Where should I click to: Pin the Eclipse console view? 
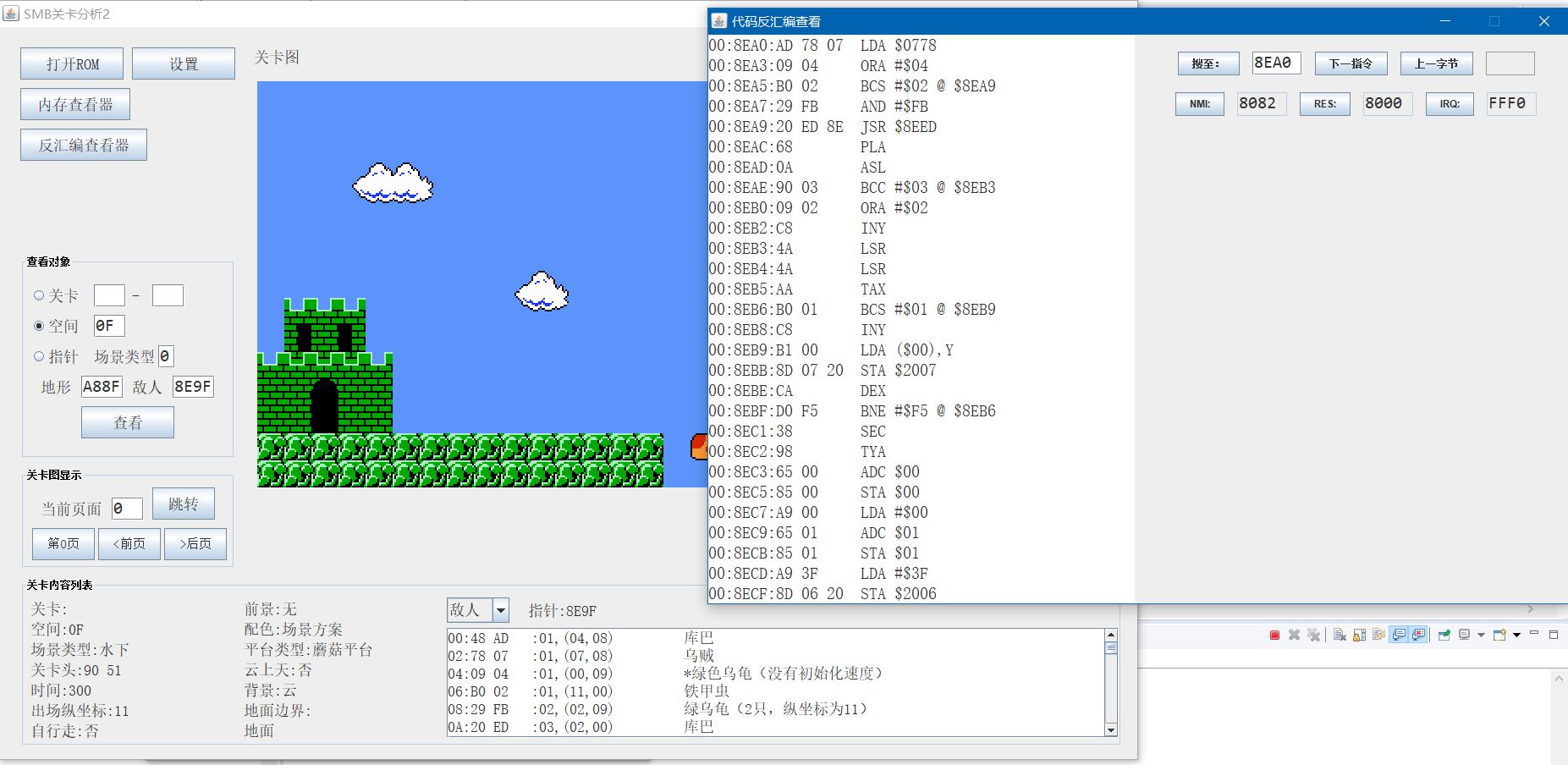(1444, 635)
